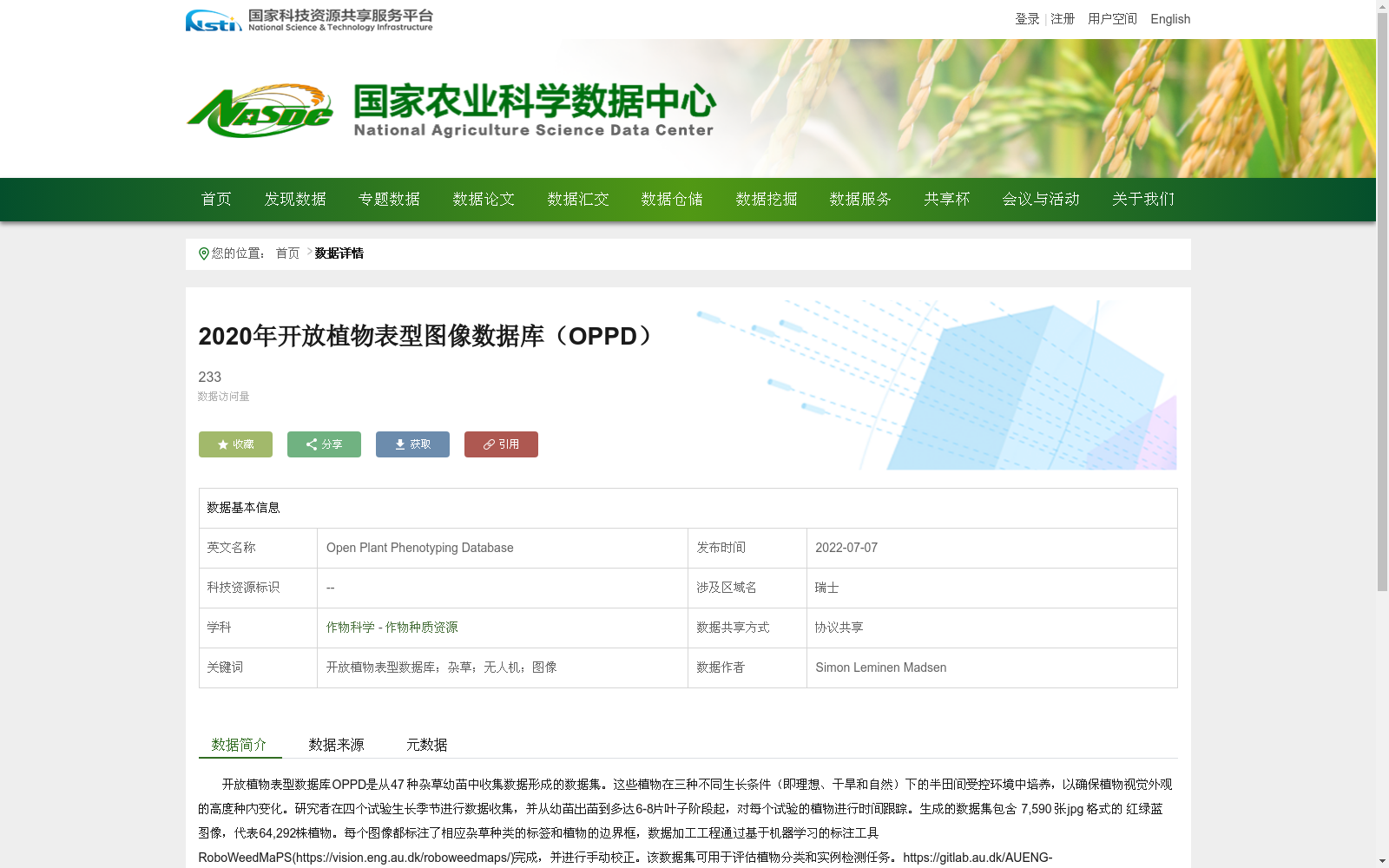Open the 共享杯 menu item
The height and width of the screenshot is (868, 1389).
pos(946,200)
